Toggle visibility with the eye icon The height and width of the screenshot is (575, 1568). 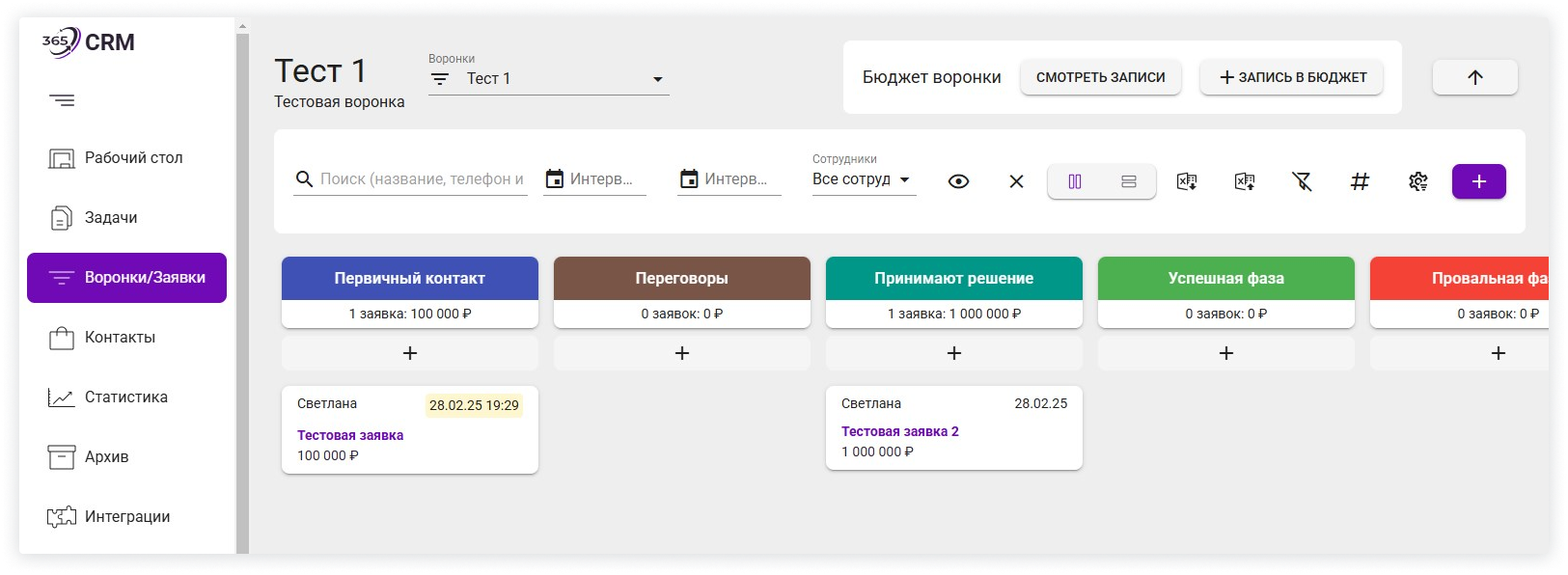(958, 181)
